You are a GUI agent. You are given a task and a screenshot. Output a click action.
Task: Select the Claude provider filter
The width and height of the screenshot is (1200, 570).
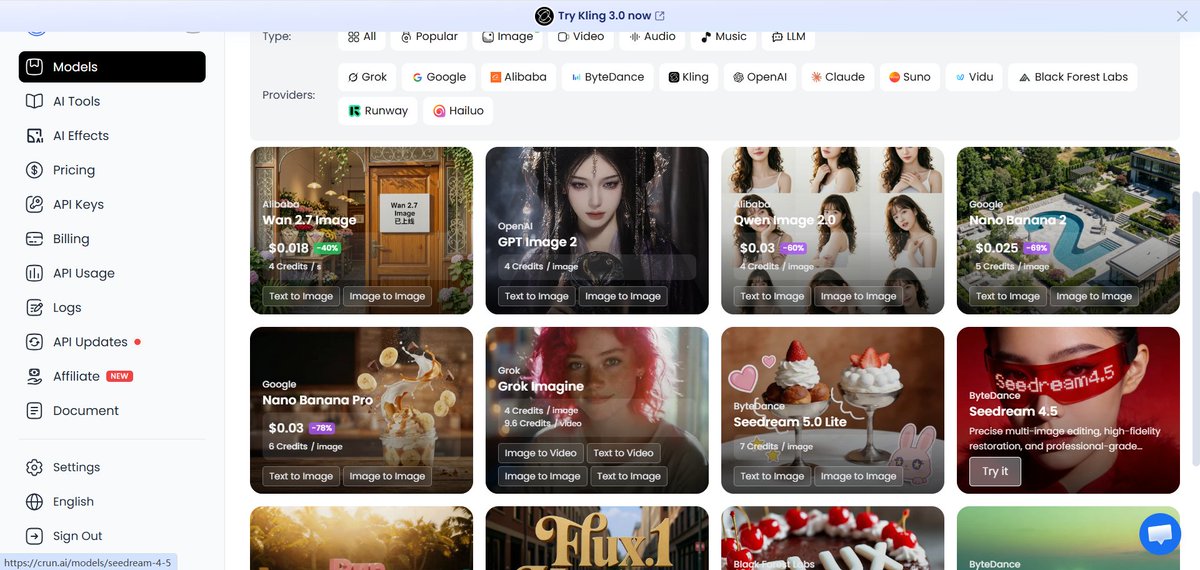coord(838,77)
